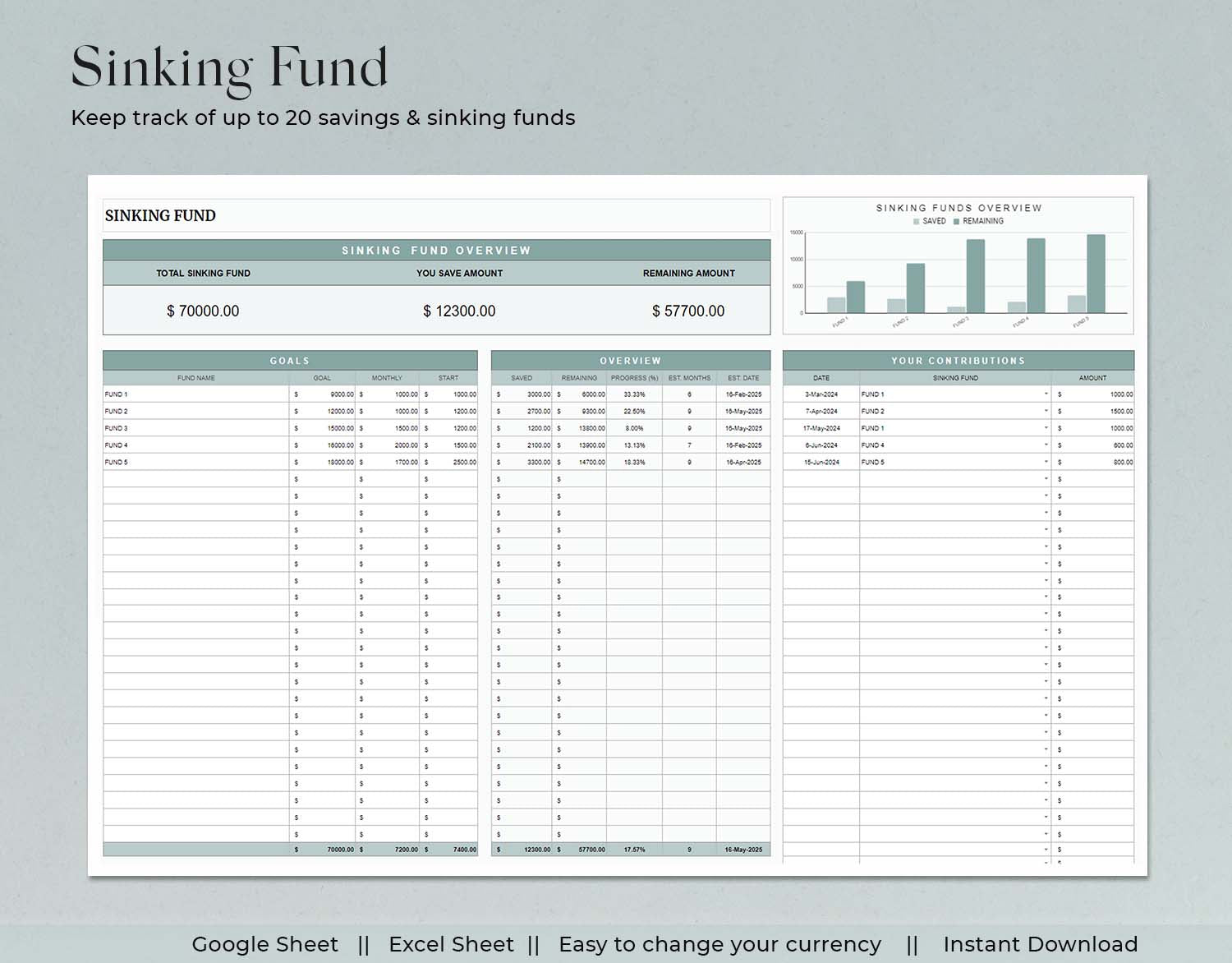Image resolution: width=1232 pixels, height=963 pixels.
Task: Select the FUND 5 name cell in Goals
Action: (195, 462)
